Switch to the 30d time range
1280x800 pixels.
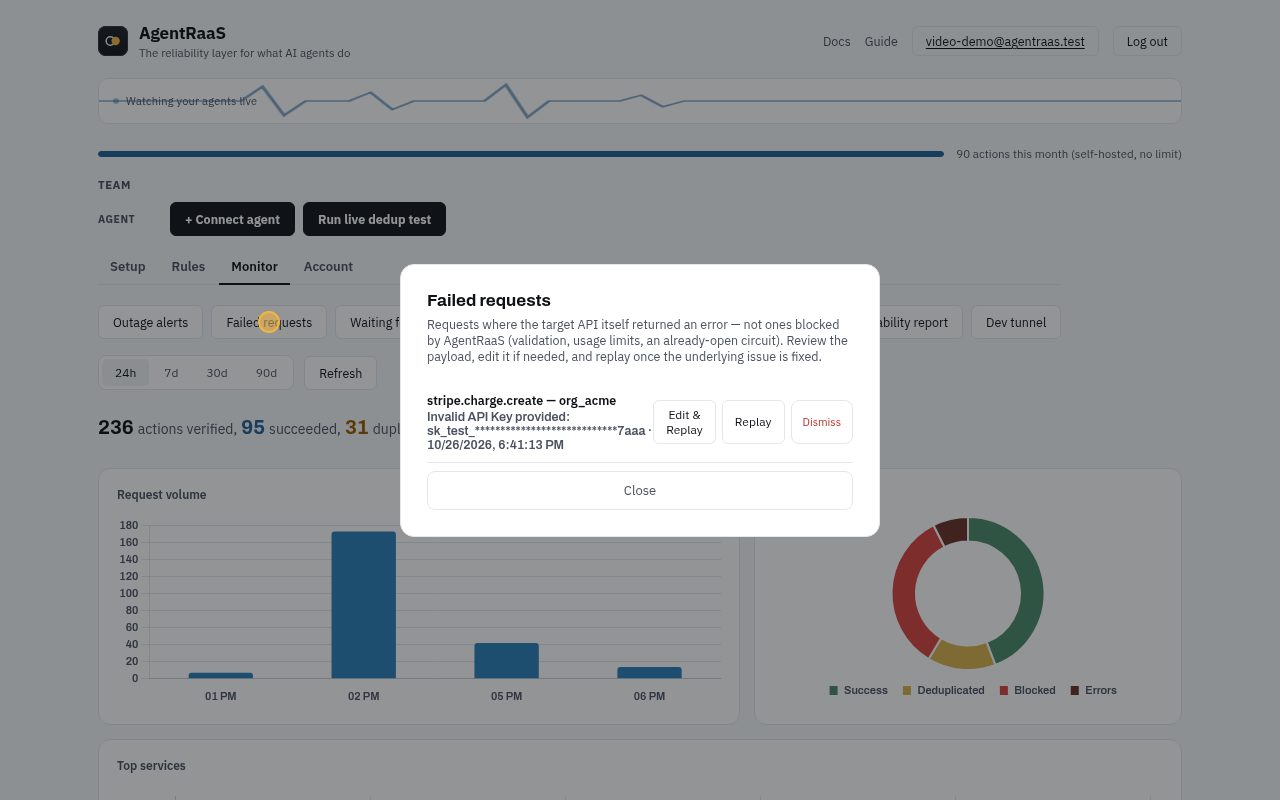[217, 373]
